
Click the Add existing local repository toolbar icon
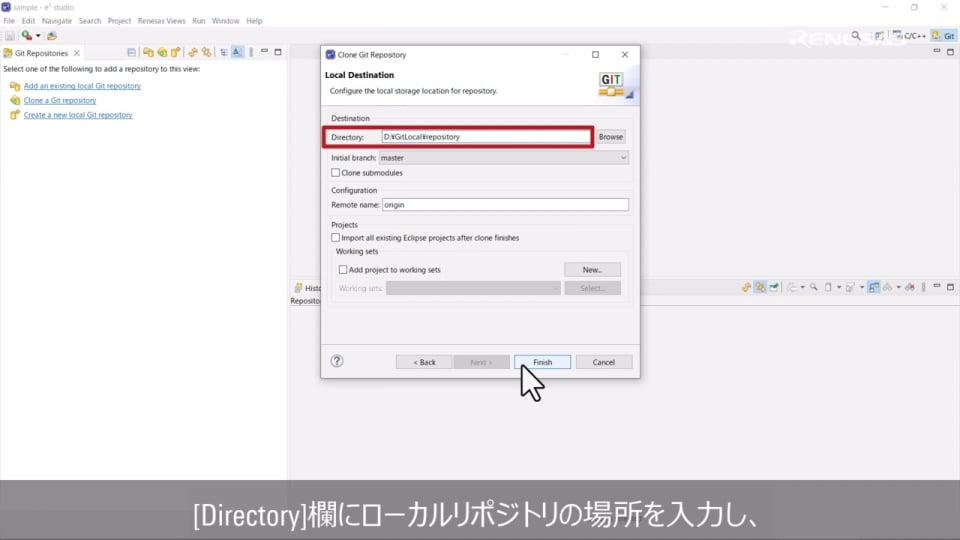tap(148, 52)
